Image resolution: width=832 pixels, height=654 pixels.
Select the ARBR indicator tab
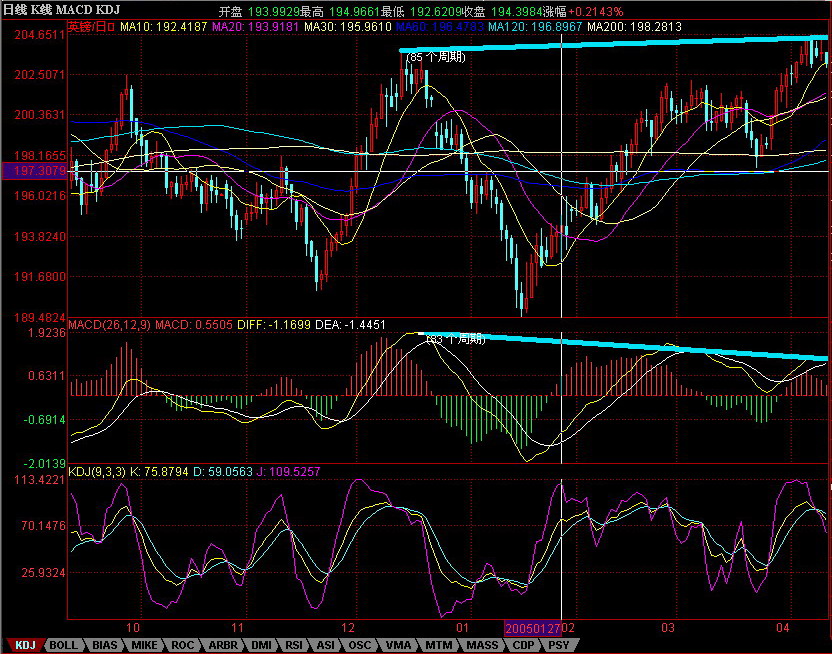pyautogui.click(x=223, y=645)
